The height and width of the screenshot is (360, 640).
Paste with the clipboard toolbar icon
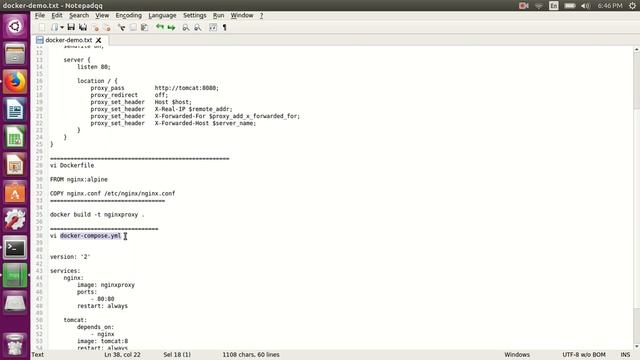[x=144, y=27]
